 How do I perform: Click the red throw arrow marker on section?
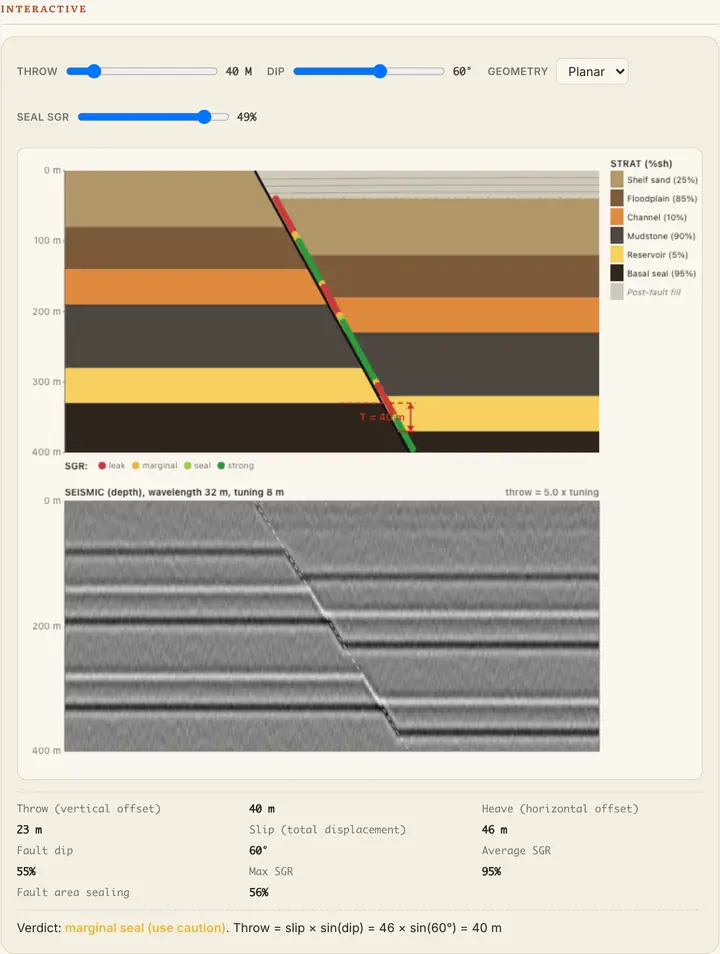411,417
